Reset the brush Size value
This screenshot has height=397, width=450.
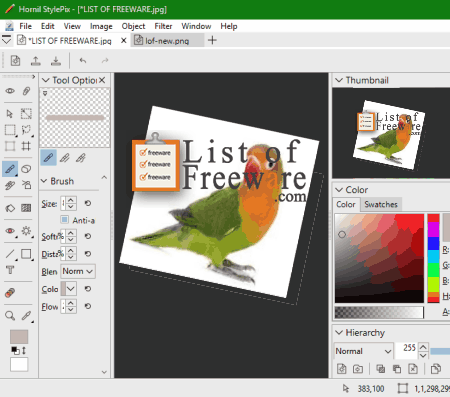coord(88,203)
